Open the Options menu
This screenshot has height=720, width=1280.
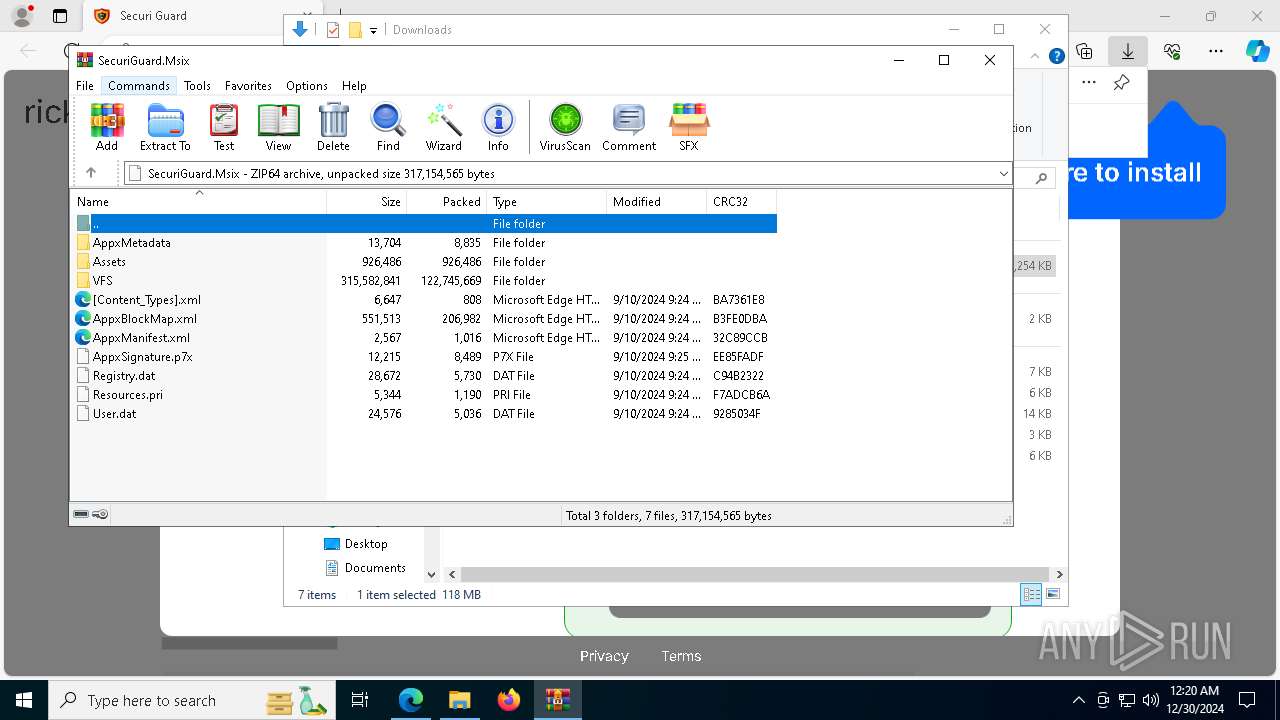307,86
